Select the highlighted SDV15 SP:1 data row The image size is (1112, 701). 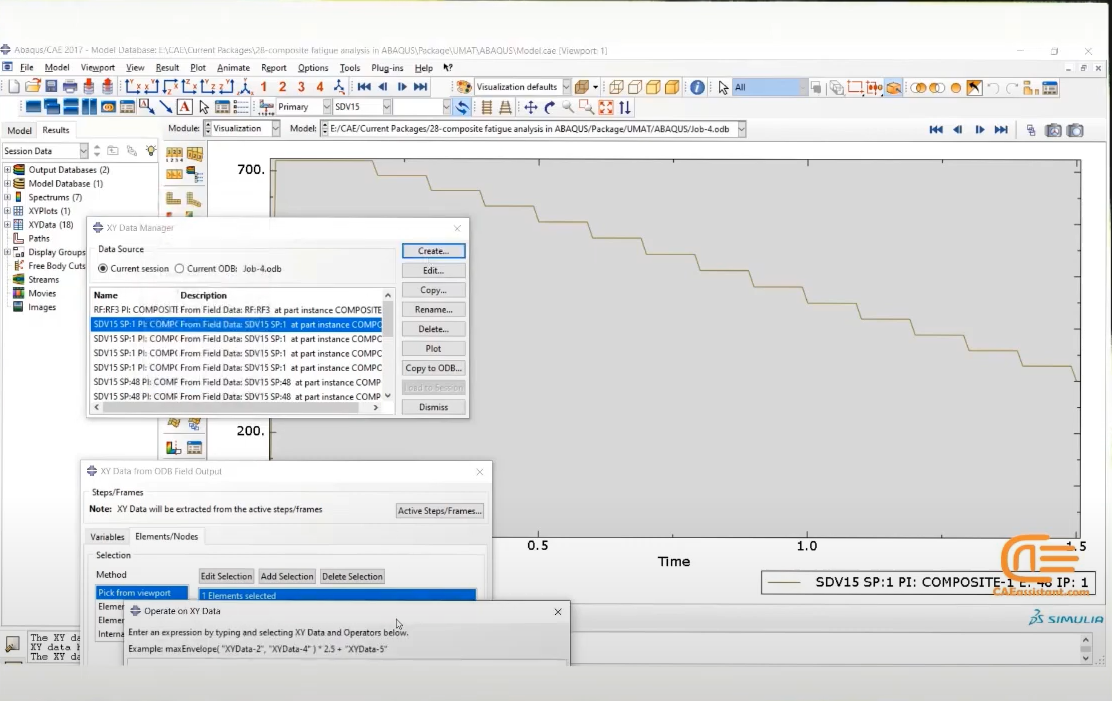tap(237, 325)
